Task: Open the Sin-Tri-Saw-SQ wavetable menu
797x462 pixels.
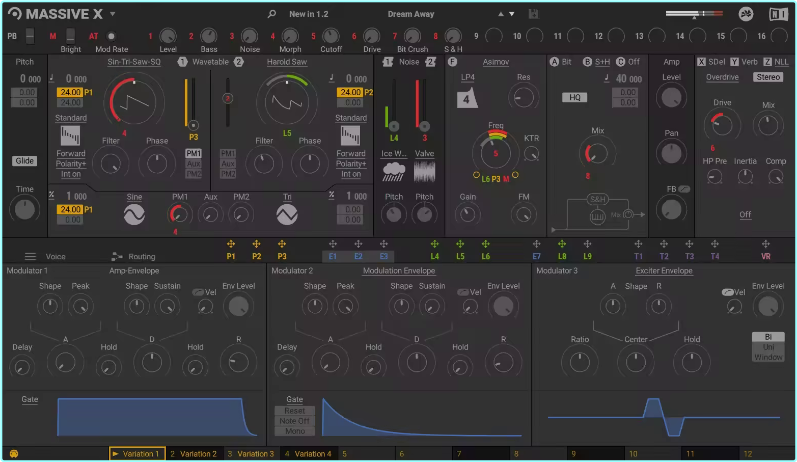Action: (134, 62)
